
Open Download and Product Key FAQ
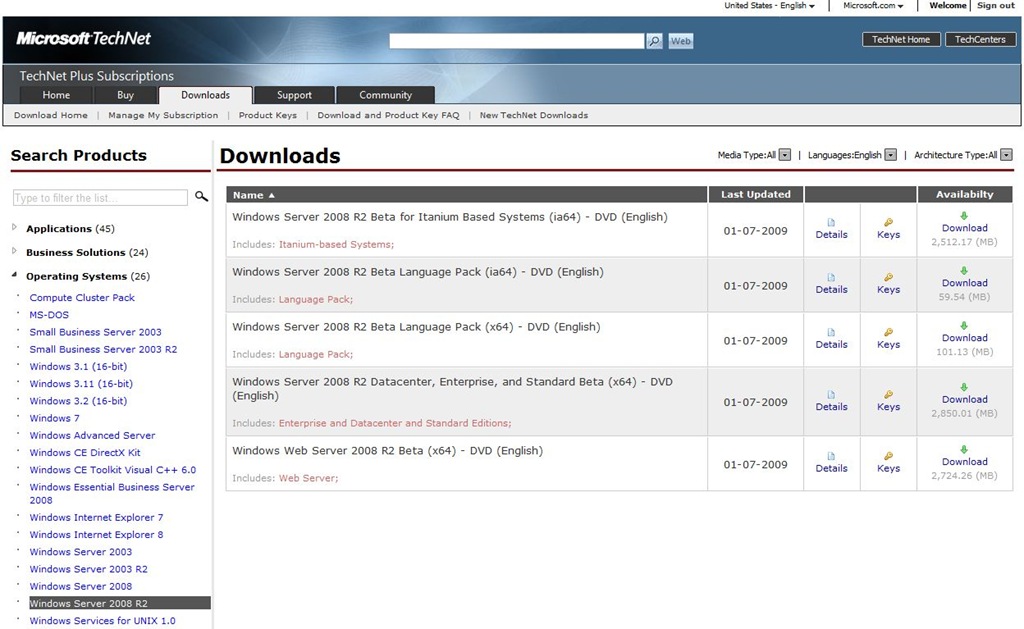pos(389,115)
